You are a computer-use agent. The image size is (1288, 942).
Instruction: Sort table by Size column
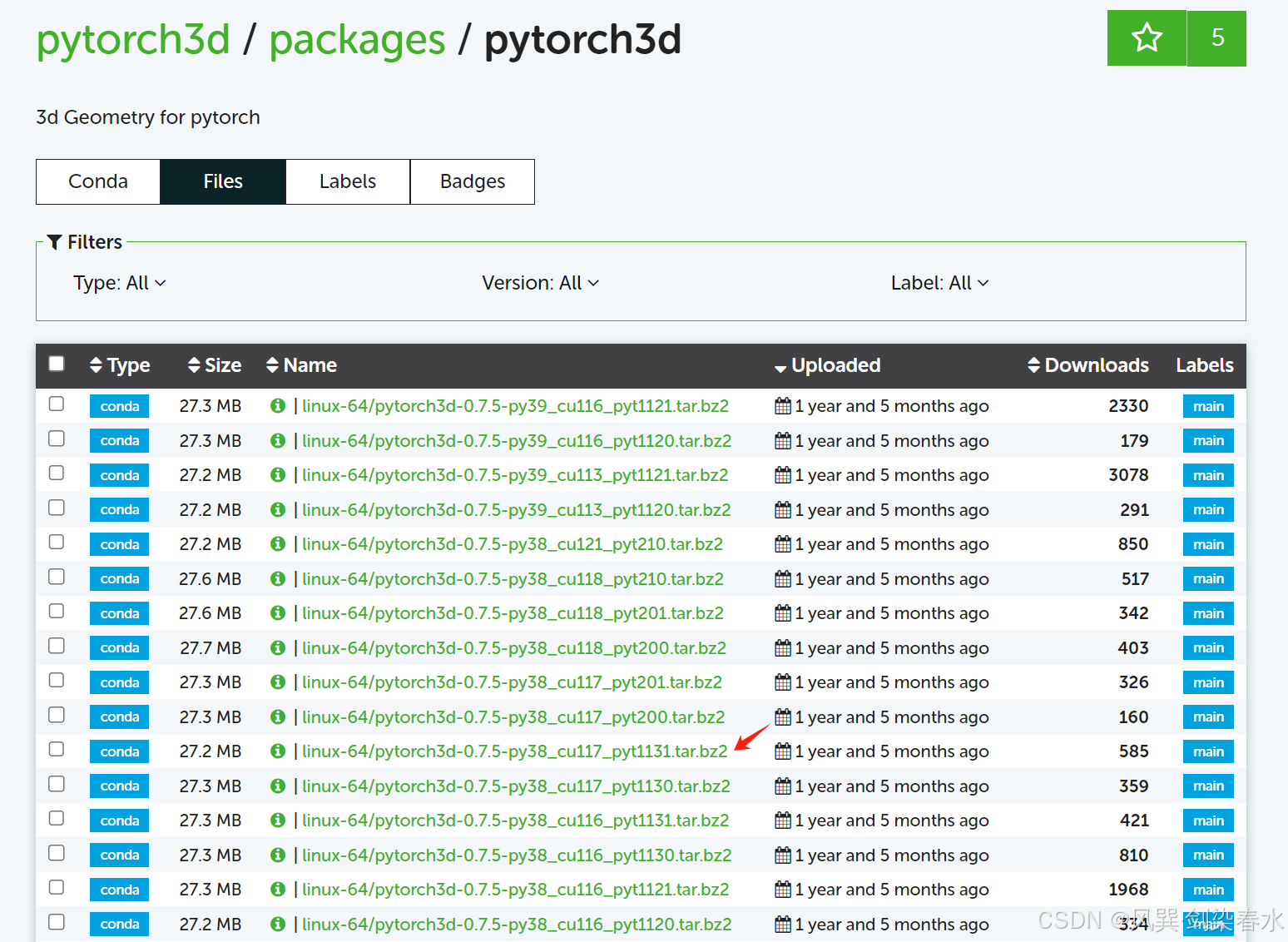[x=215, y=365]
